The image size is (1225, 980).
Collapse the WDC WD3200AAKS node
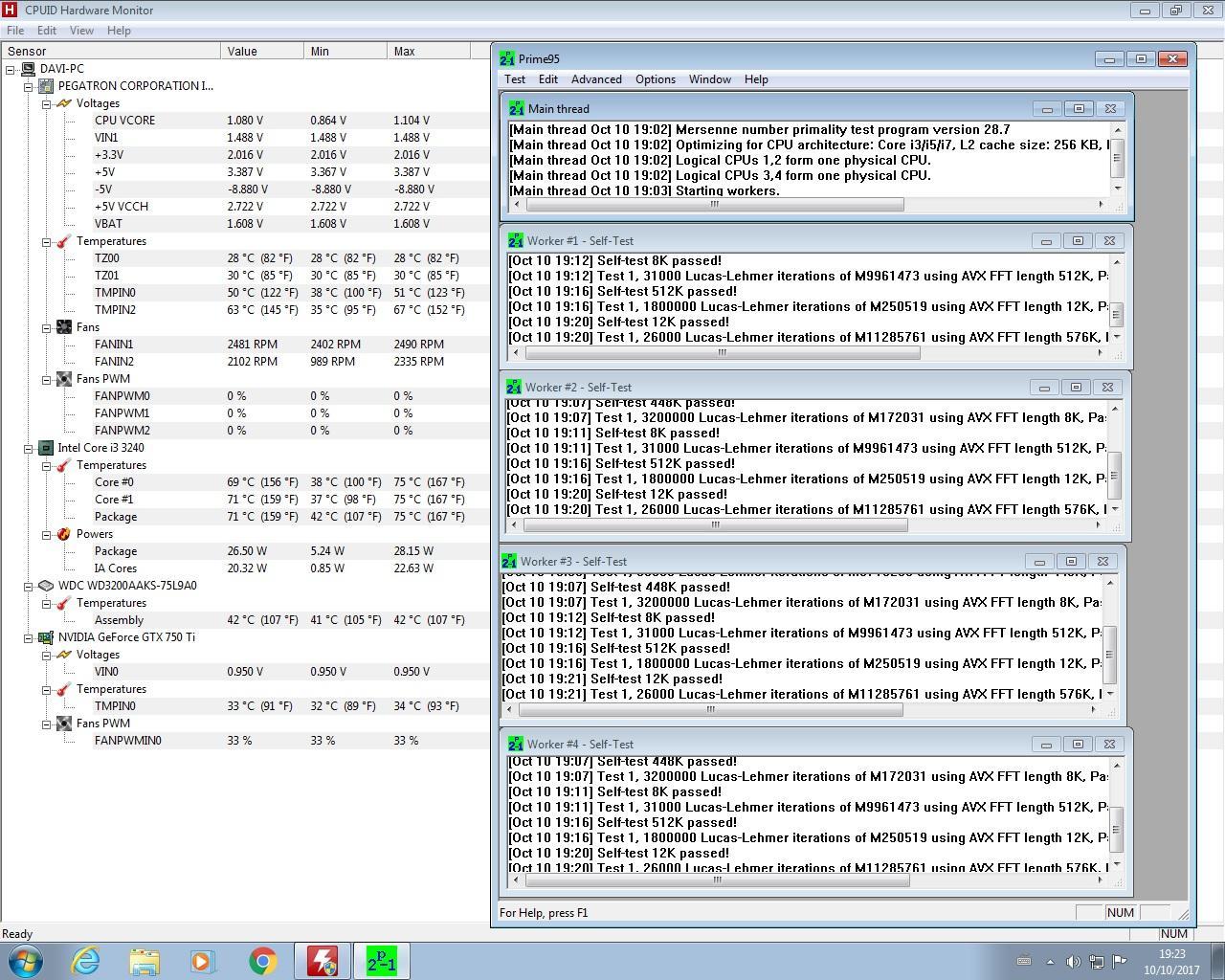(29, 586)
